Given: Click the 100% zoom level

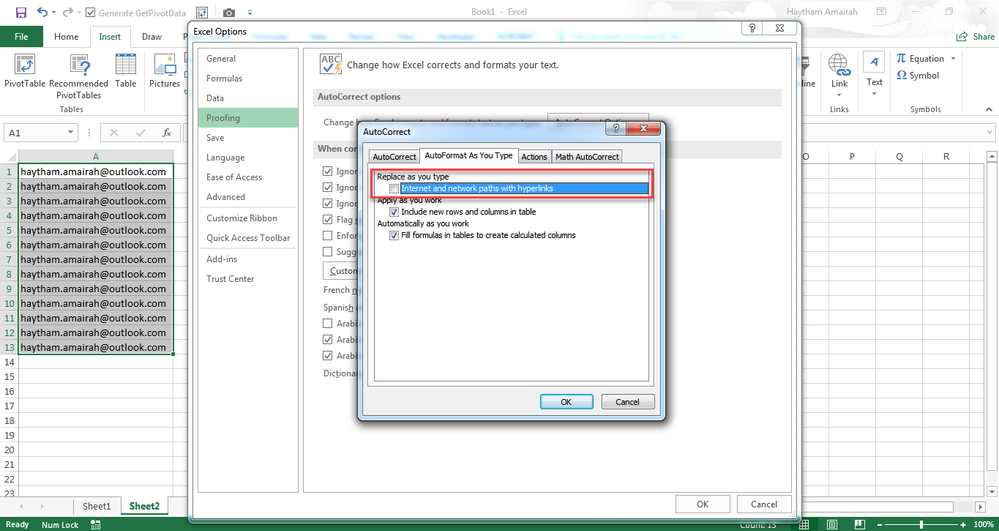Looking at the screenshot, I should click(x=984, y=524).
